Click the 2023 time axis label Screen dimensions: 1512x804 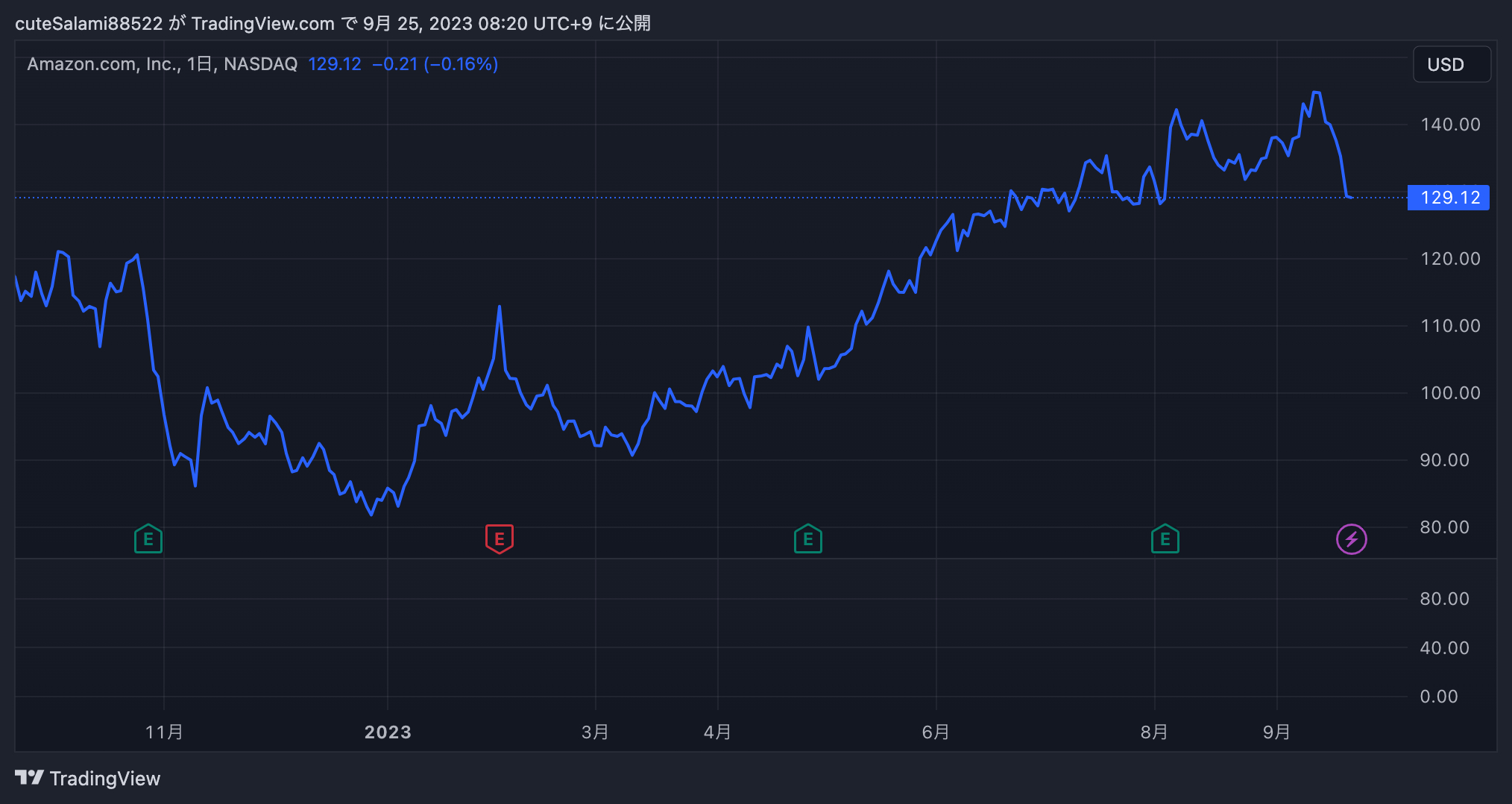[388, 732]
